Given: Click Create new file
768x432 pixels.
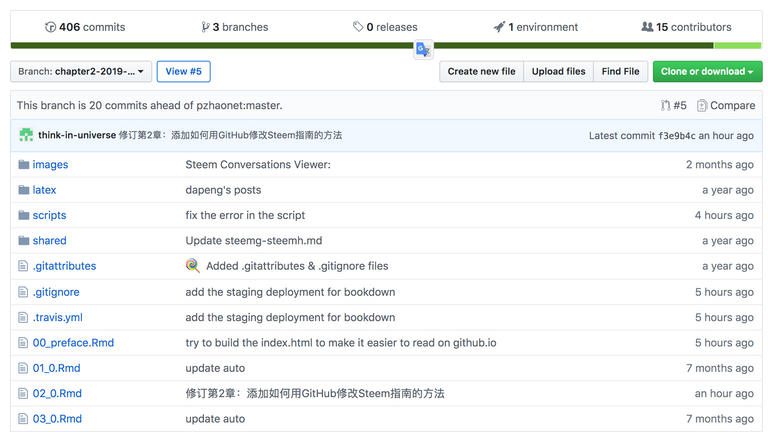Looking at the screenshot, I should [x=481, y=72].
